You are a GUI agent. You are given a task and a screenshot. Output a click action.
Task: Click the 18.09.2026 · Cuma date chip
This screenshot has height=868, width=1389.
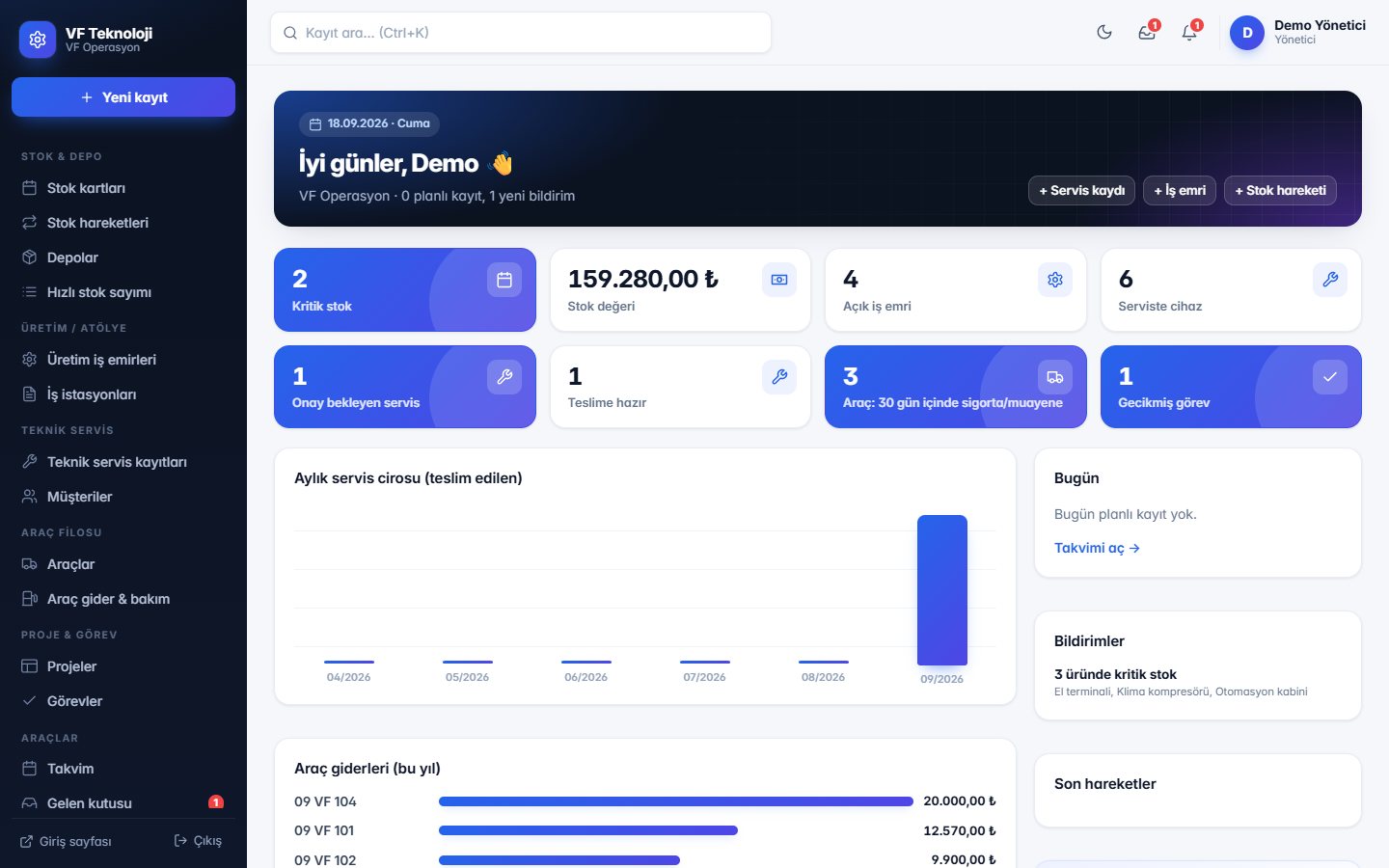[x=369, y=123]
